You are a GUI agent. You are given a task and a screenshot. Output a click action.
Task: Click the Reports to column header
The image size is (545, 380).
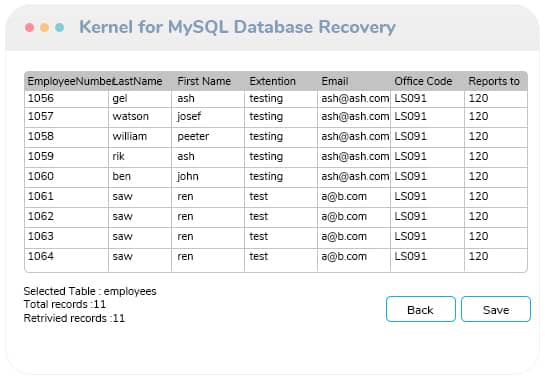click(x=496, y=81)
